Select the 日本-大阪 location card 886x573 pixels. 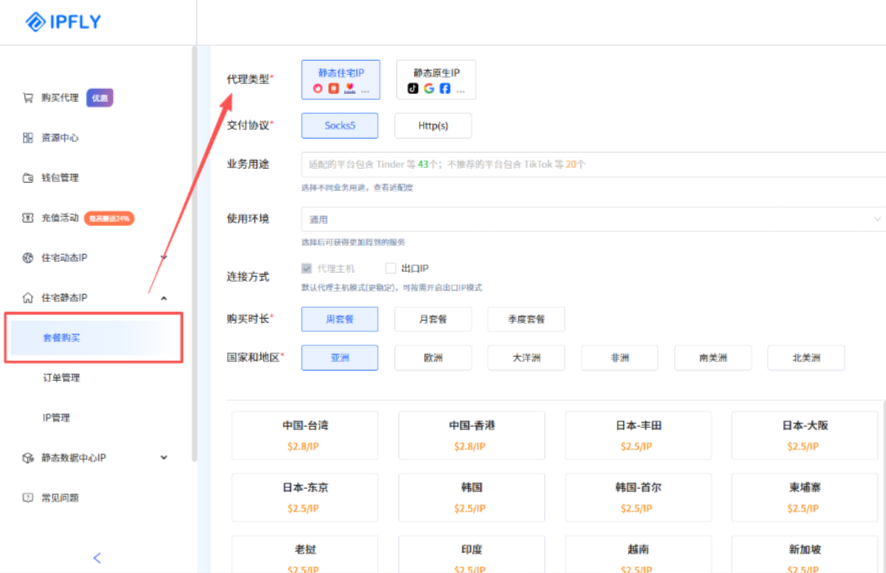(805, 436)
